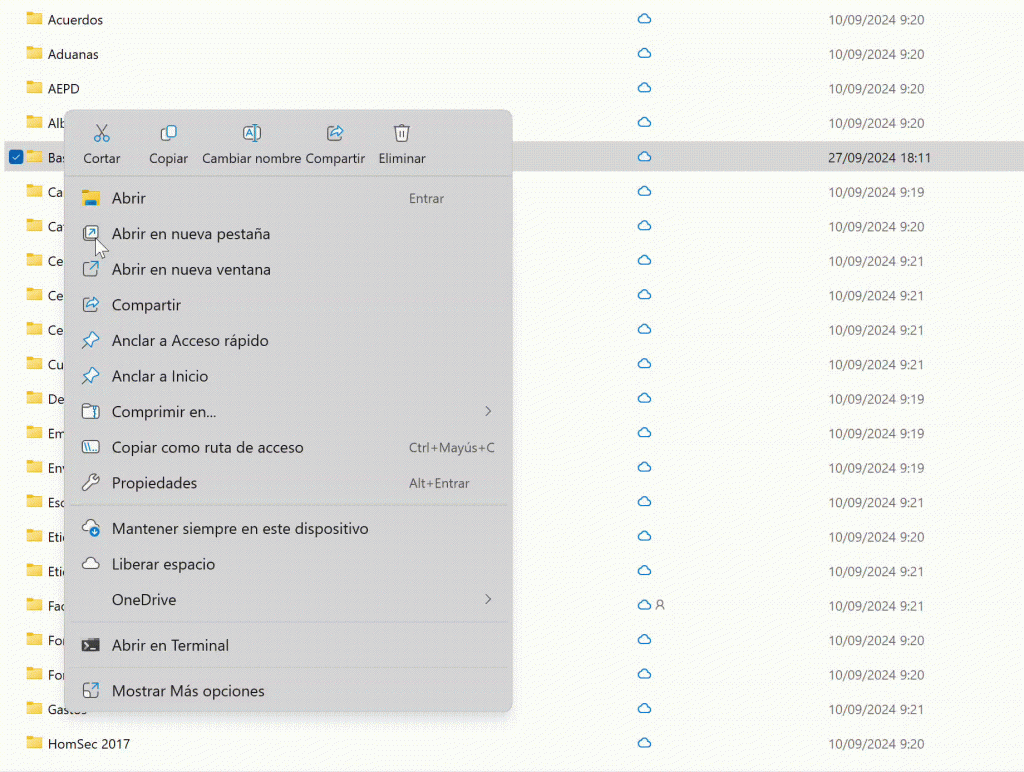Click the Eliminar trash icon
This screenshot has height=772, width=1024.
tap(401, 133)
